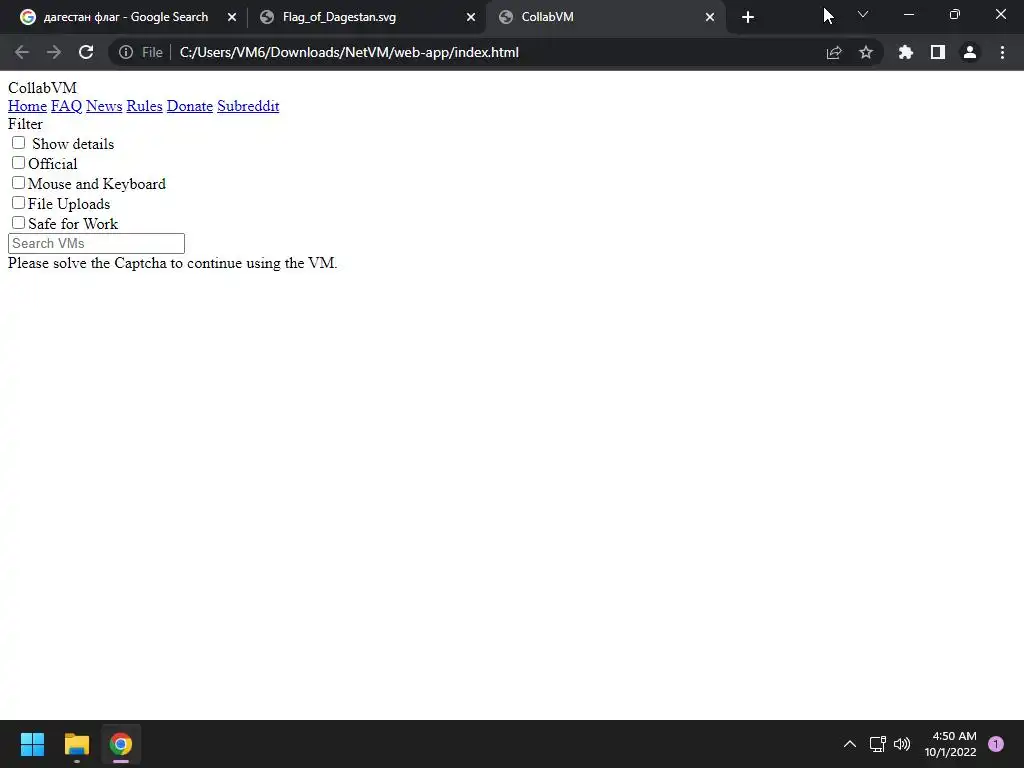Enable the Show details checkbox
This screenshot has height=768, width=1024.
coord(18,142)
